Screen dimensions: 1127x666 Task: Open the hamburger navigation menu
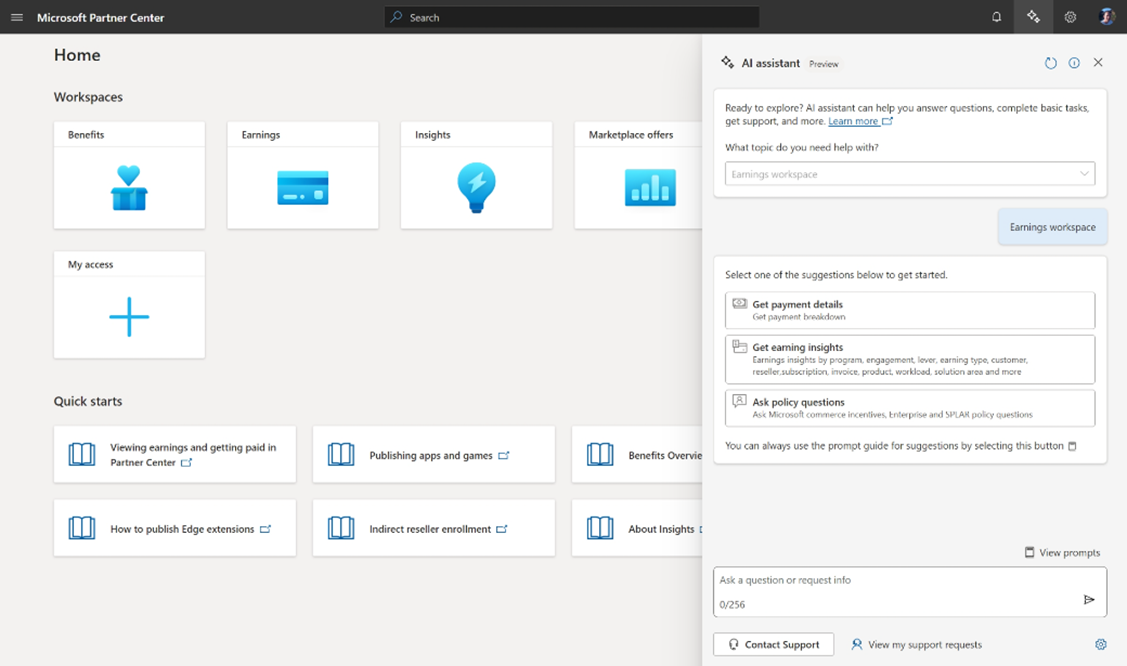click(x=16, y=17)
